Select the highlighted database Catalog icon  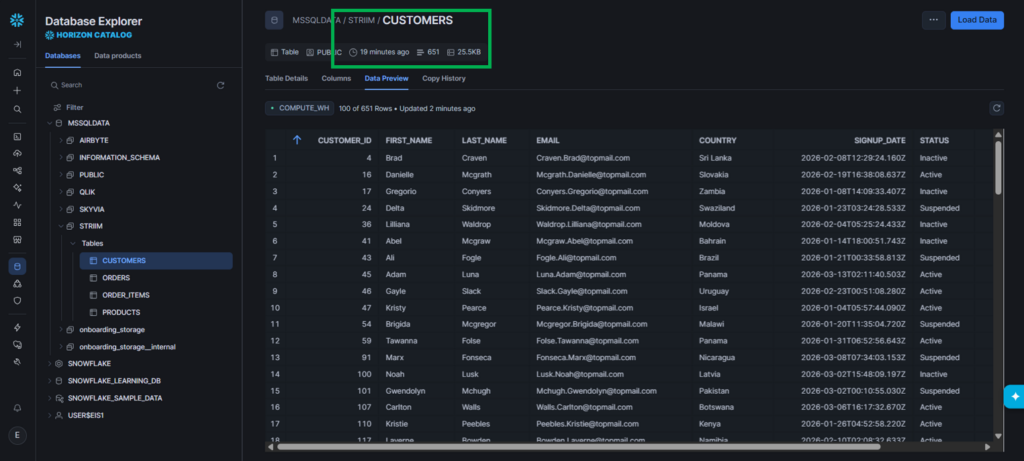17,266
